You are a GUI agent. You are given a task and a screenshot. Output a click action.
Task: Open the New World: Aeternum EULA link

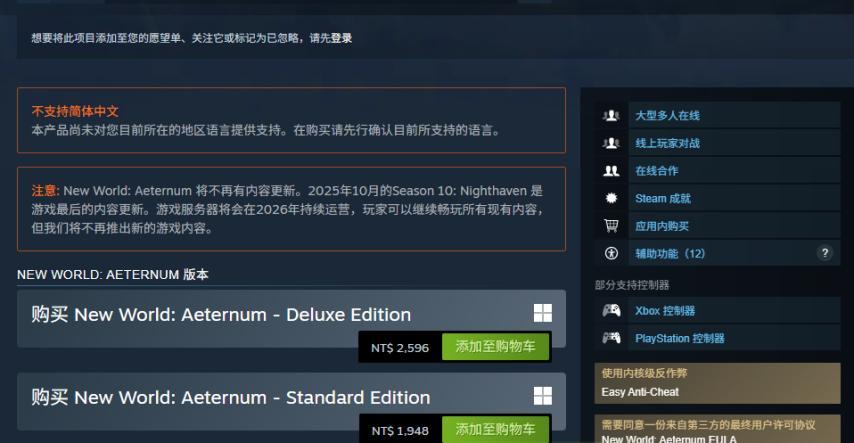click(x=669, y=439)
